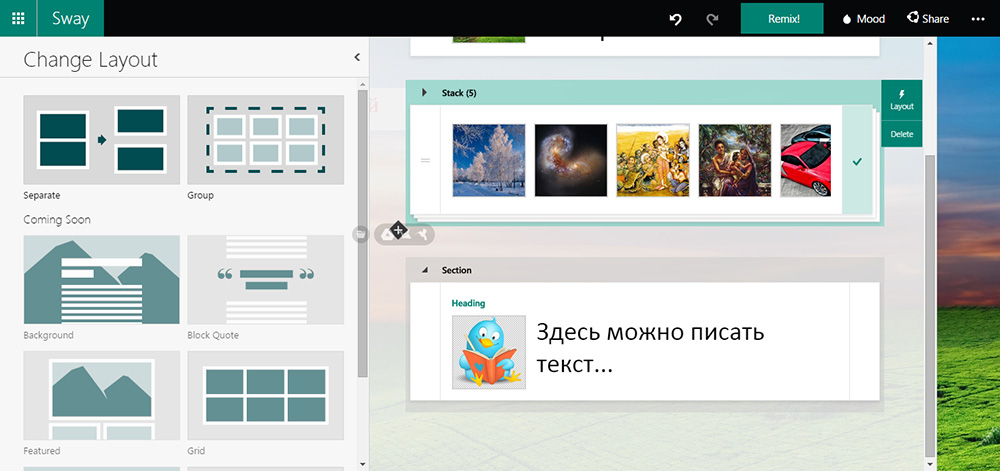
Task: Choose the Separate layout
Action: tap(101, 140)
